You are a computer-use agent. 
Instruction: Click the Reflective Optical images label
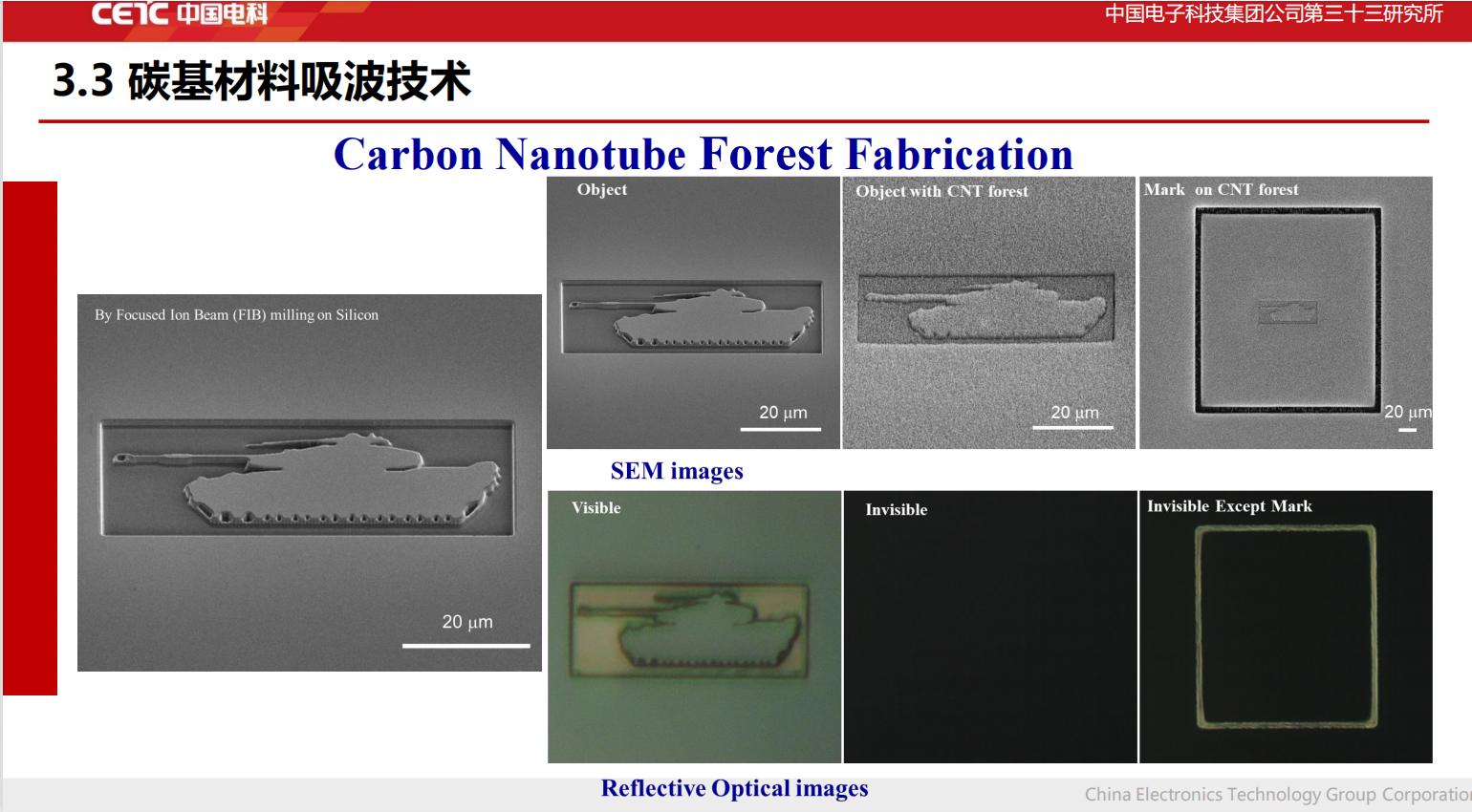tap(734, 788)
